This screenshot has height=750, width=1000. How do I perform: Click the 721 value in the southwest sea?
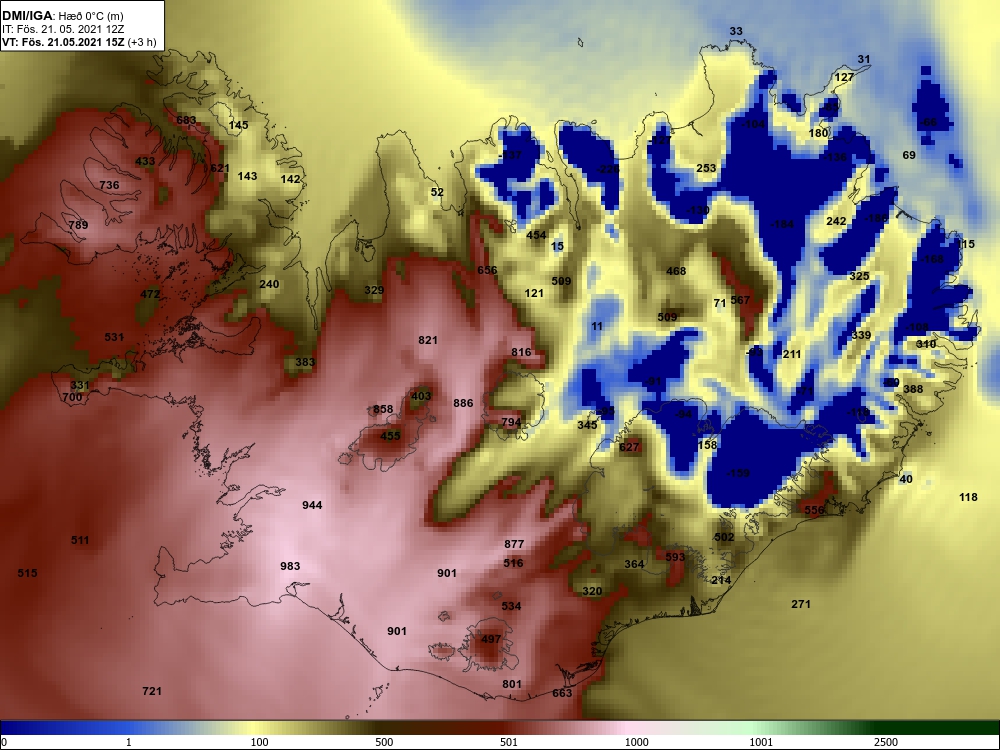coord(152,691)
